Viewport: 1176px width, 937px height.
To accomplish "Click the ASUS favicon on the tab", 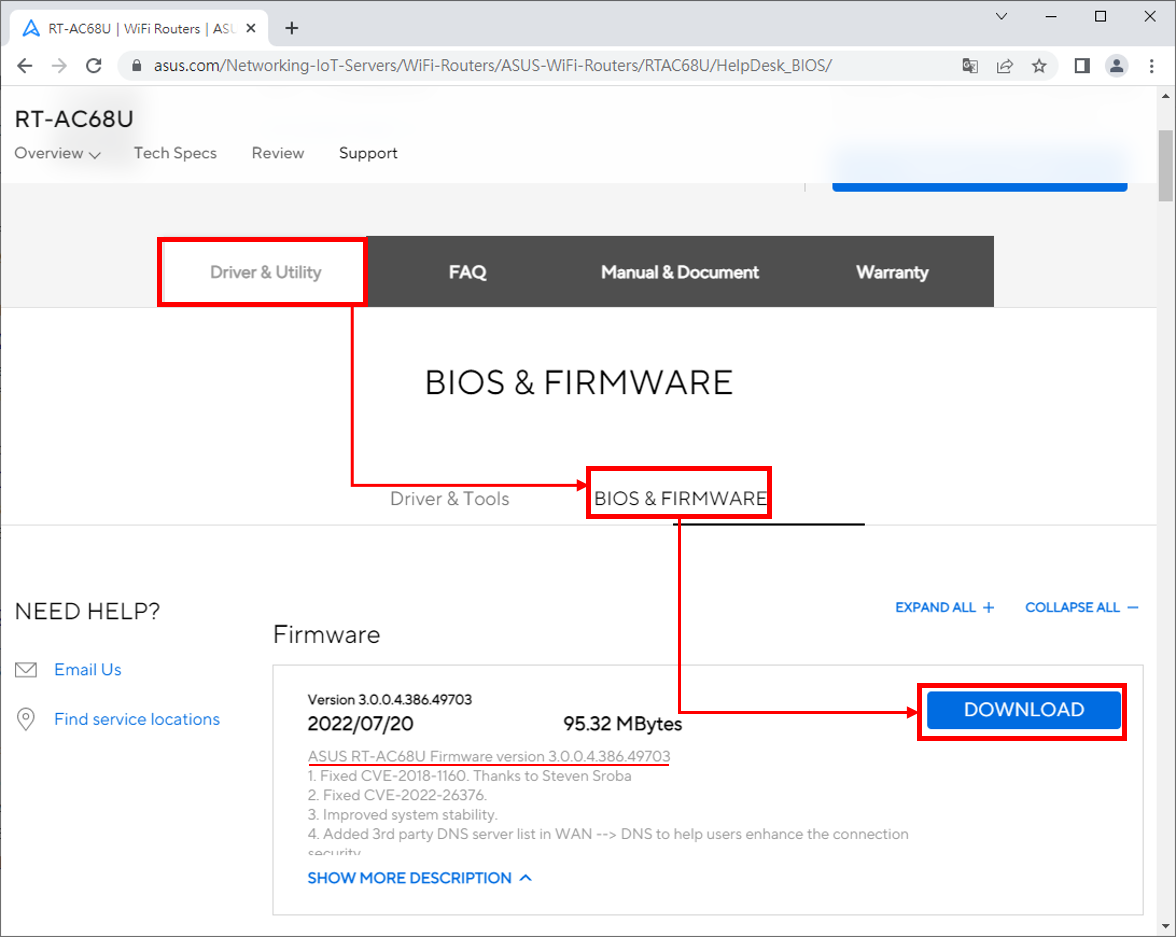I will (x=31, y=29).
